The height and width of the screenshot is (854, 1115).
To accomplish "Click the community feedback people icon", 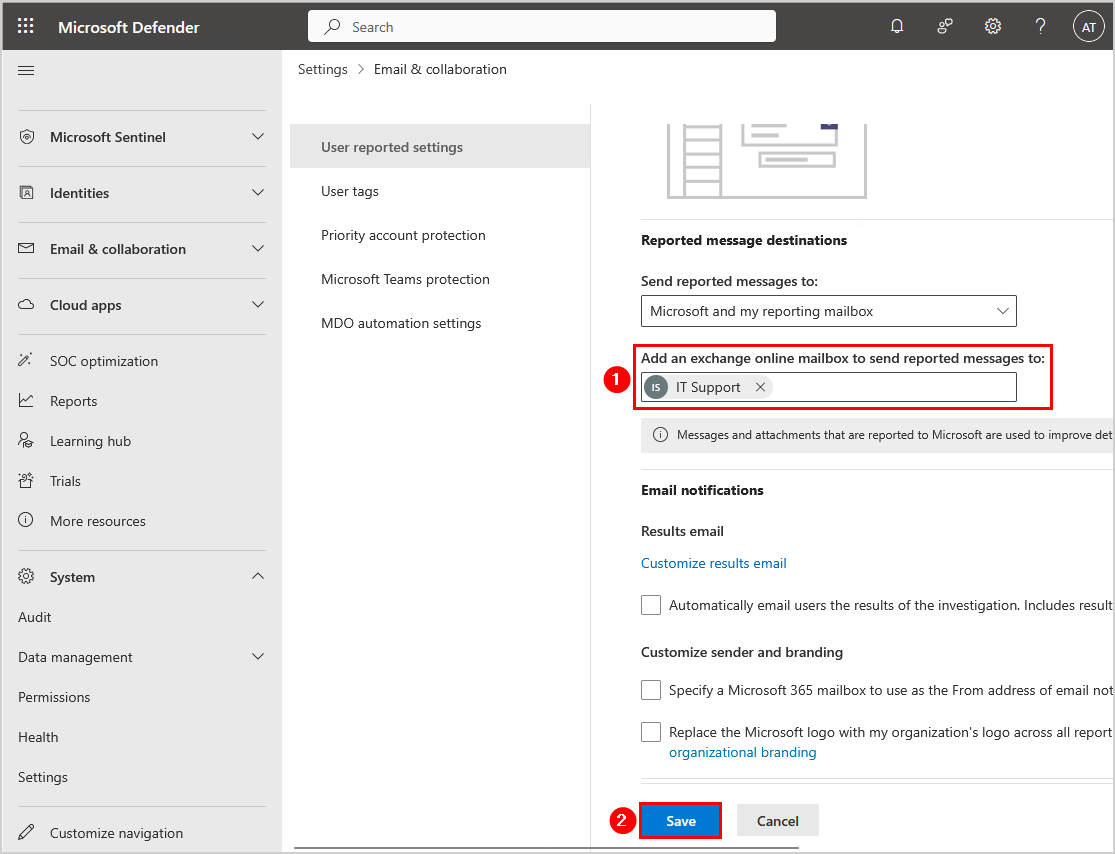I will coord(945,27).
